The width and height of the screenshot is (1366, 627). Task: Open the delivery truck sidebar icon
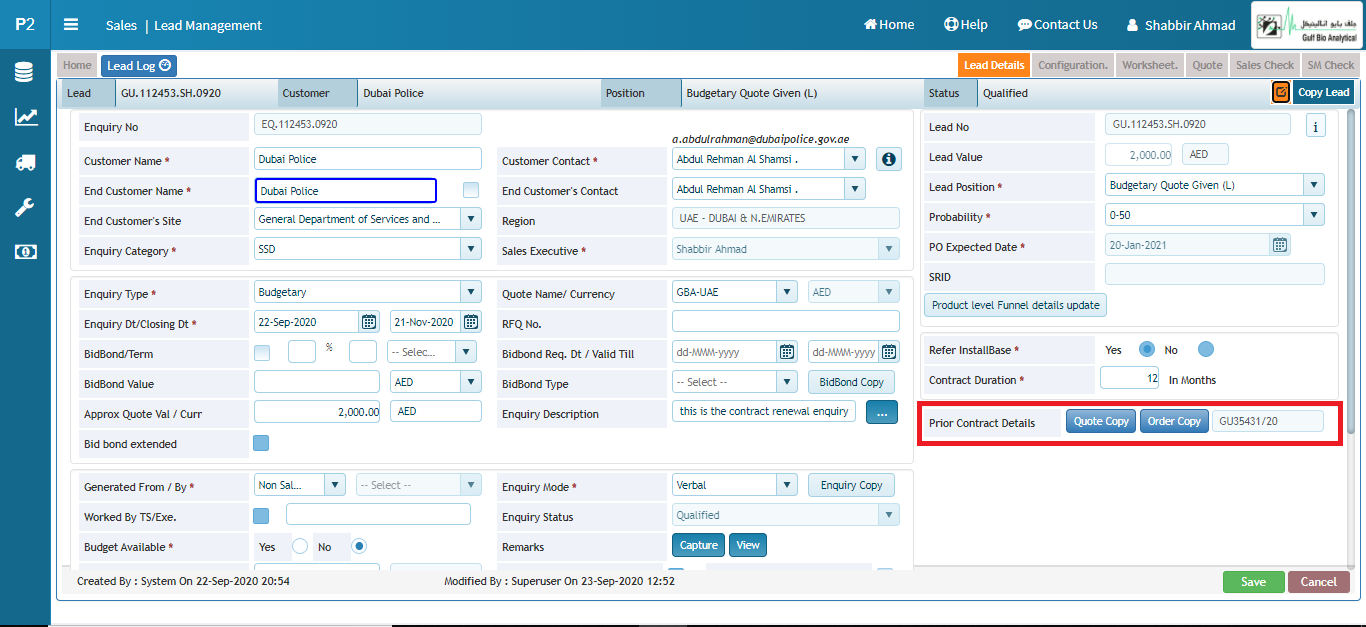25,162
